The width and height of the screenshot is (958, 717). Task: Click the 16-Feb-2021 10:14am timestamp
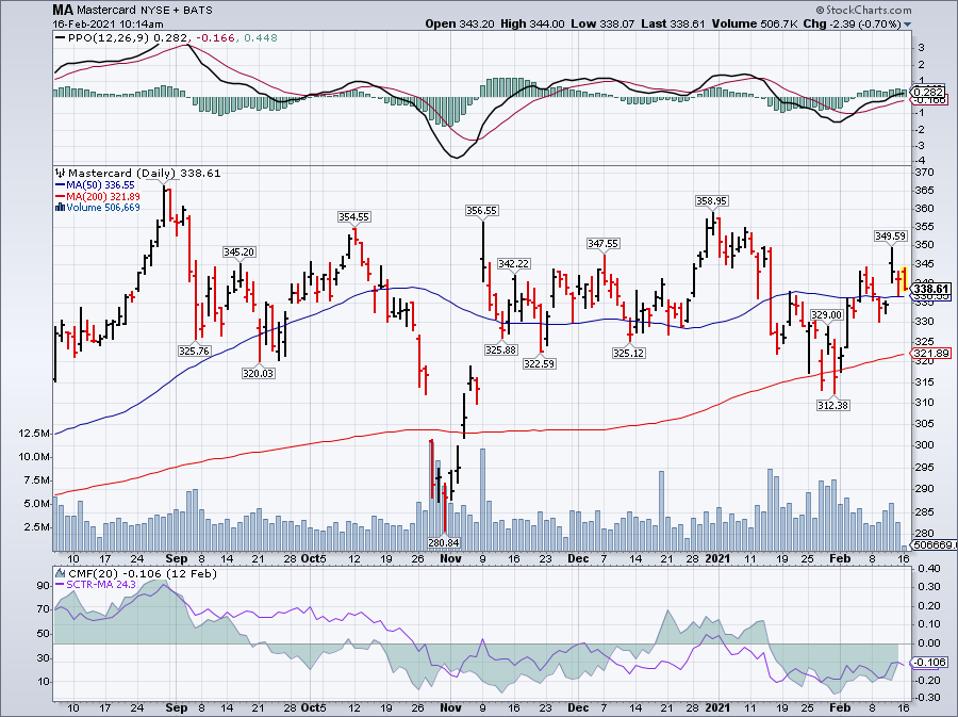[108, 24]
